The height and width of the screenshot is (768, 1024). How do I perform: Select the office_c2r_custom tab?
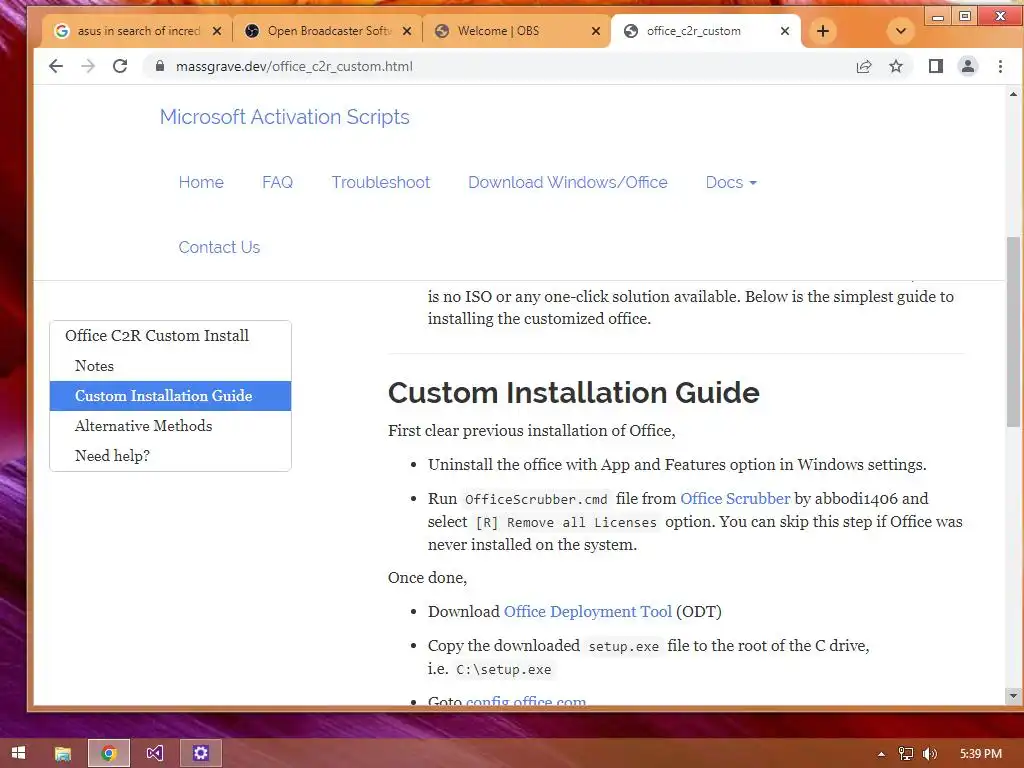[705, 31]
